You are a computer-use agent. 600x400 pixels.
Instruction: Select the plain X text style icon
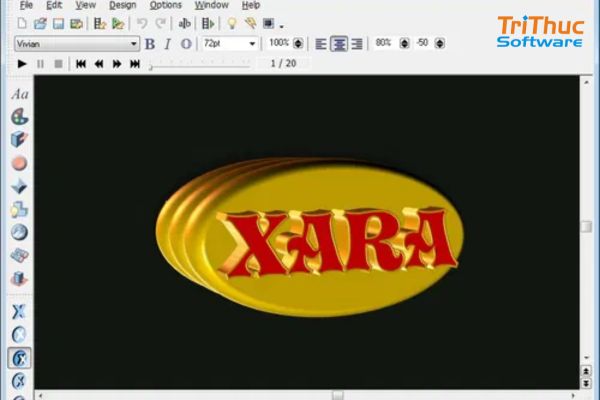(x=18, y=312)
